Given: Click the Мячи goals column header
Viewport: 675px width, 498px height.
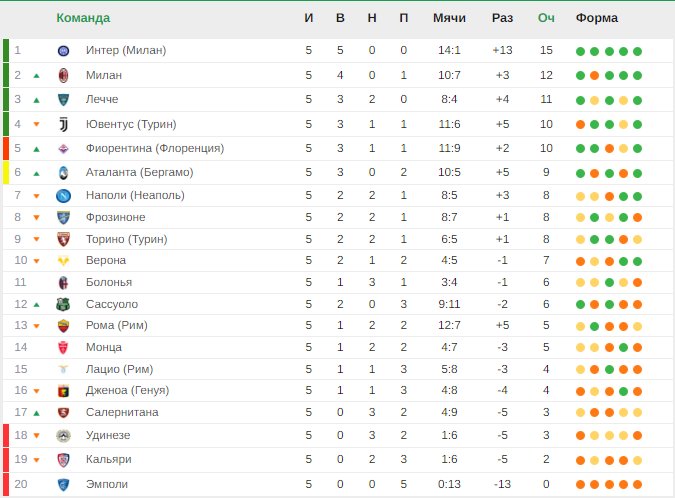Looking at the screenshot, I should [x=449, y=18].
